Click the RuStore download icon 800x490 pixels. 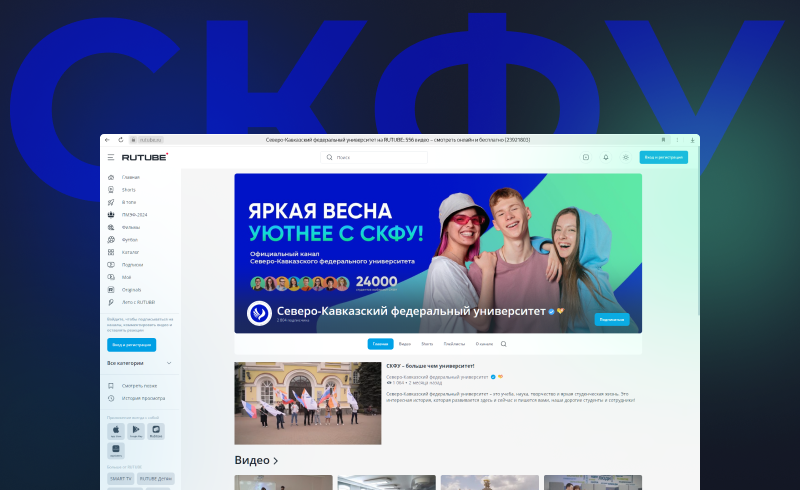(156, 431)
